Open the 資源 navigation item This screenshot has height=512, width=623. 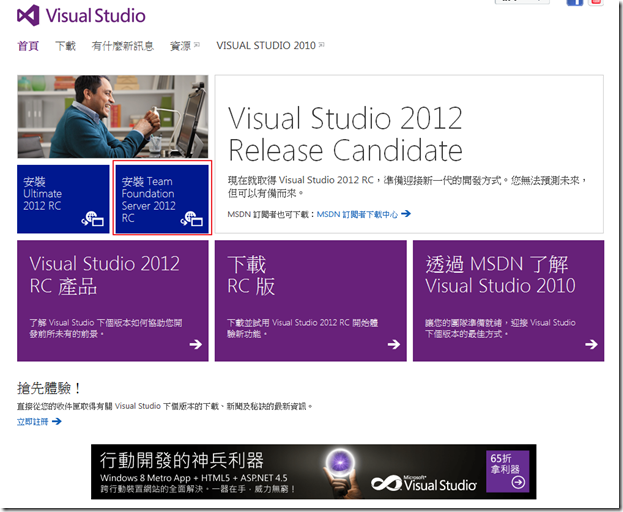coord(180,46)
